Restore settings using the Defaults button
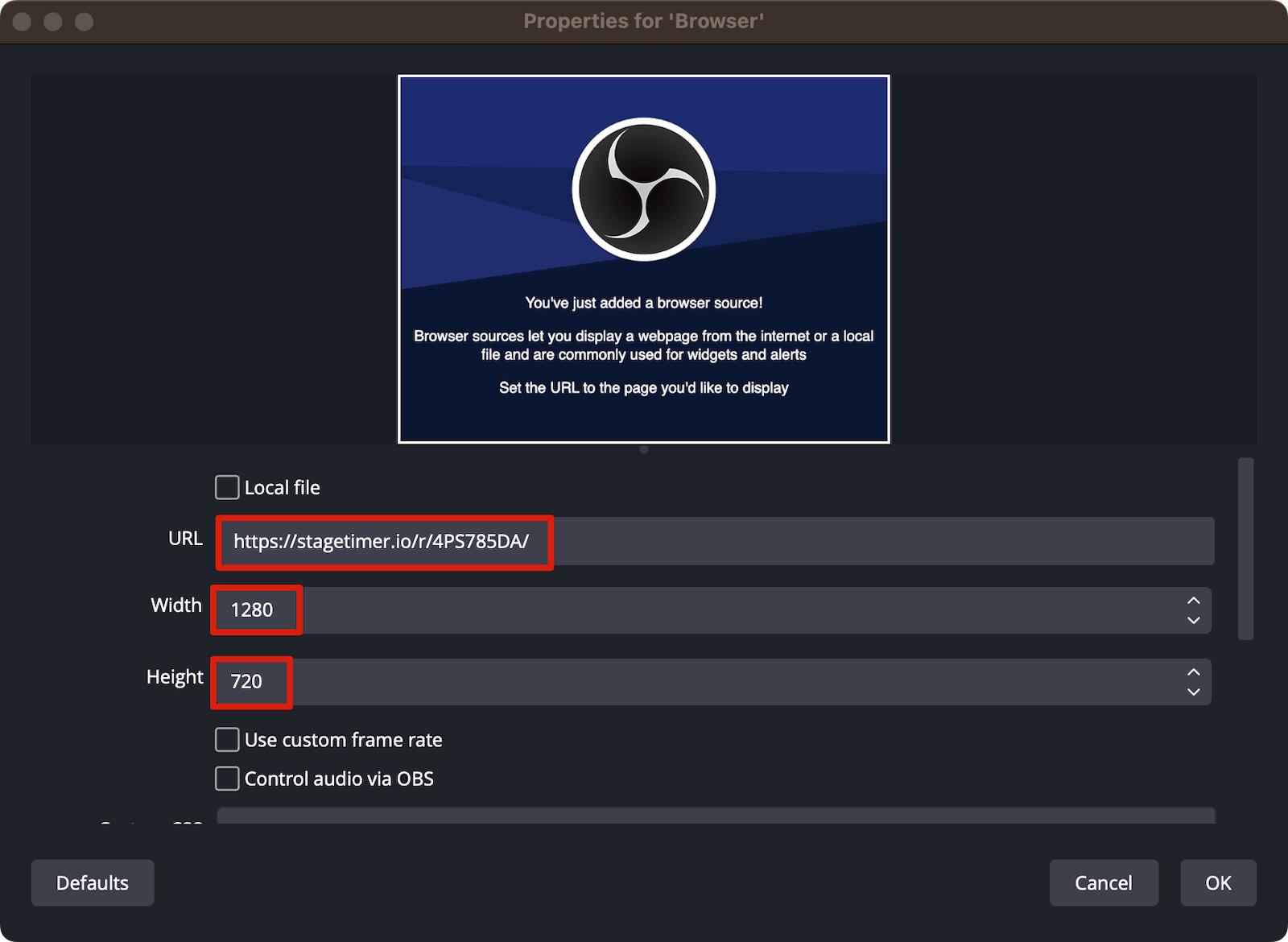Screen dimensions: 1288x942 click(x=92, y=882)
